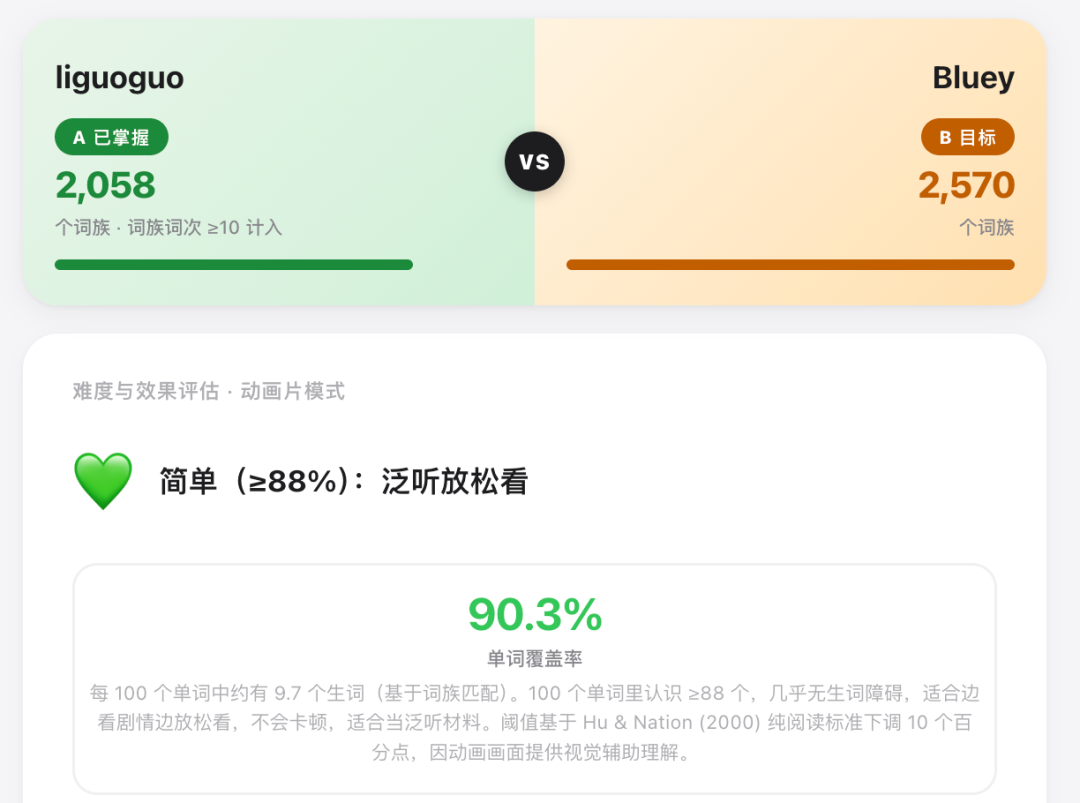
Task: Click the Hu & Nation explanation paragraph
Action: pos(535,722)
